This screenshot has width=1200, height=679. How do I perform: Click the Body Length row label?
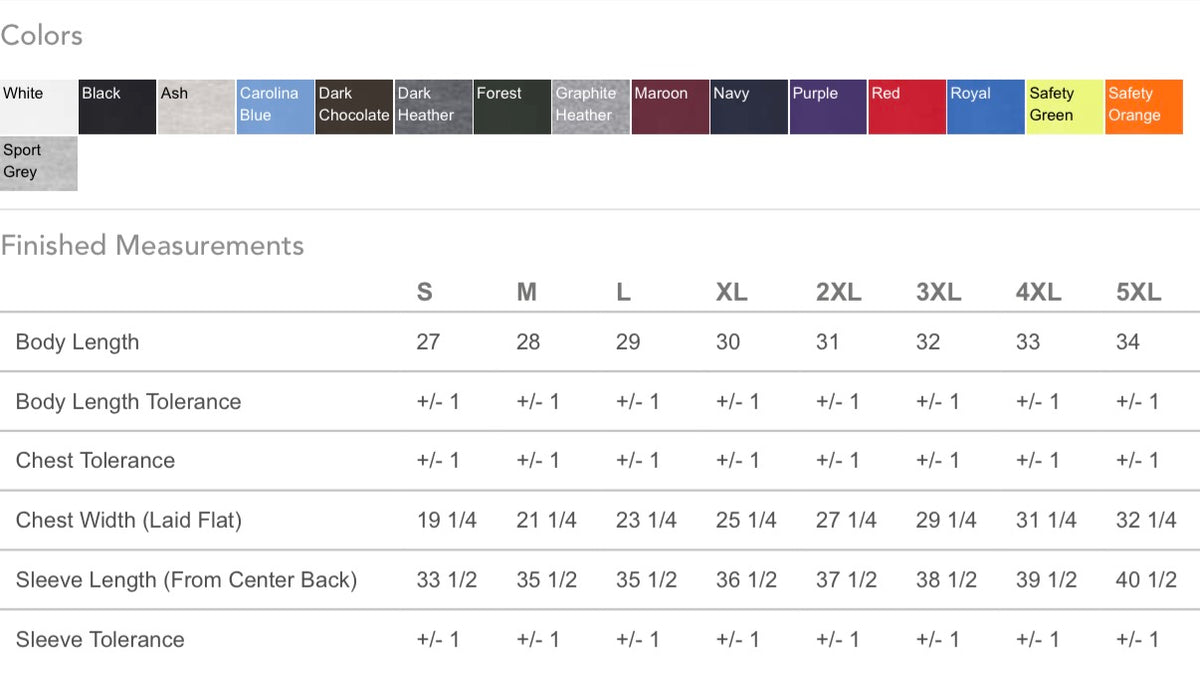tap(77, 342)
